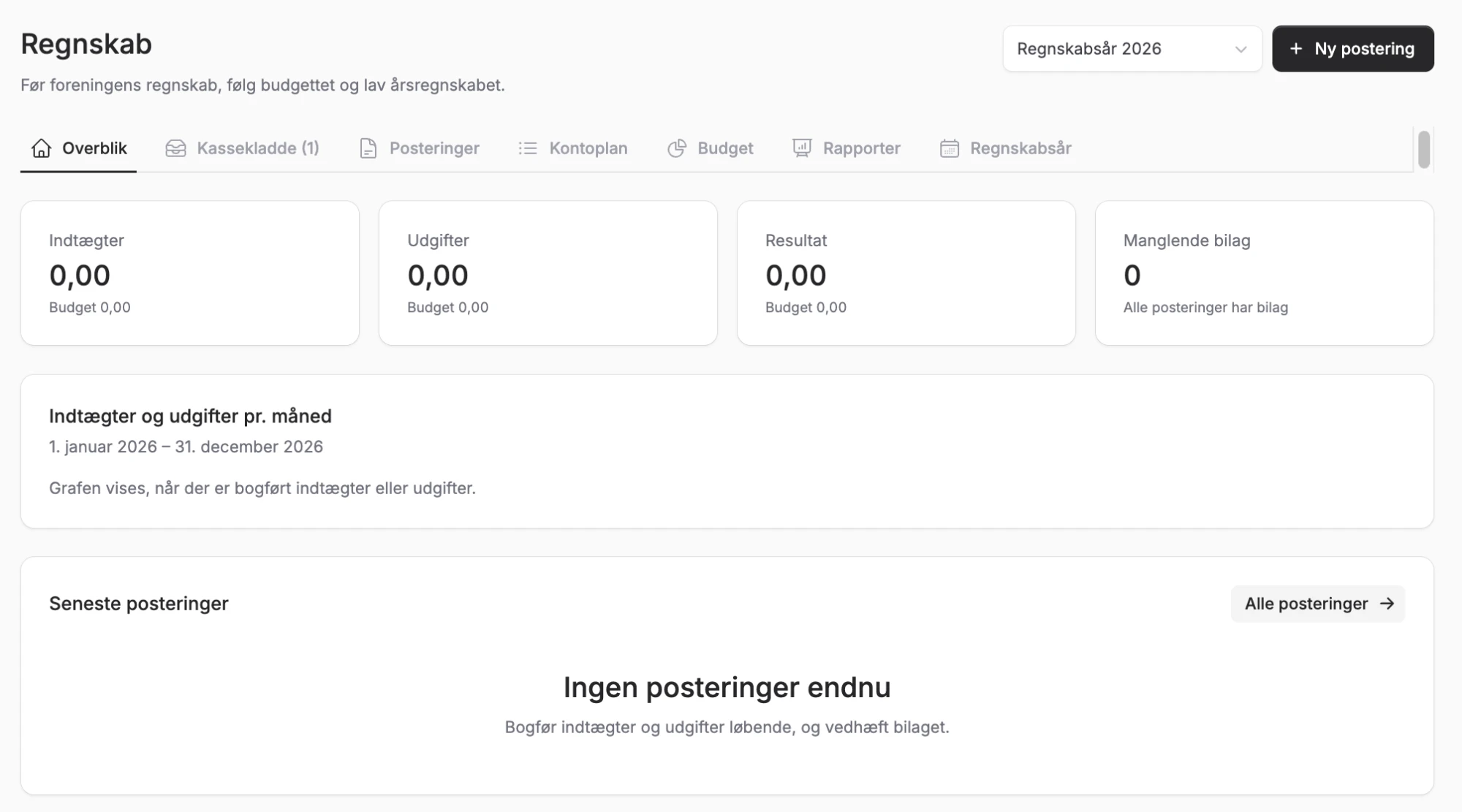Open the Regnskabsår 2026 dropdown
The width and height of the screenshot is (1462, 812).
(x=1132, y=49)
